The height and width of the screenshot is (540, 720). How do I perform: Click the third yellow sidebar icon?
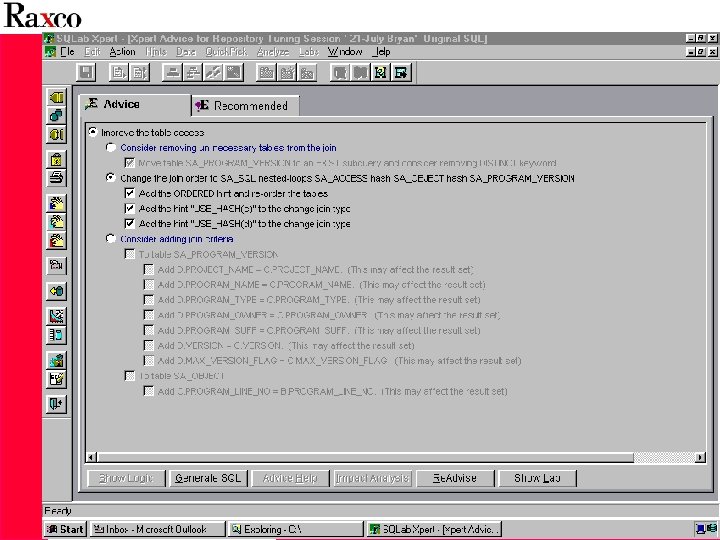point(56,135)
